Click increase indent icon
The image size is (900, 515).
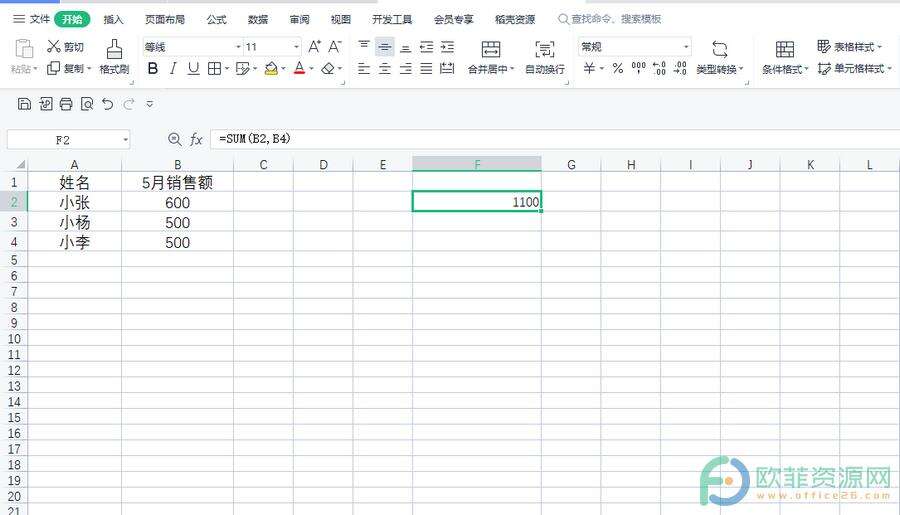(447, 47)
